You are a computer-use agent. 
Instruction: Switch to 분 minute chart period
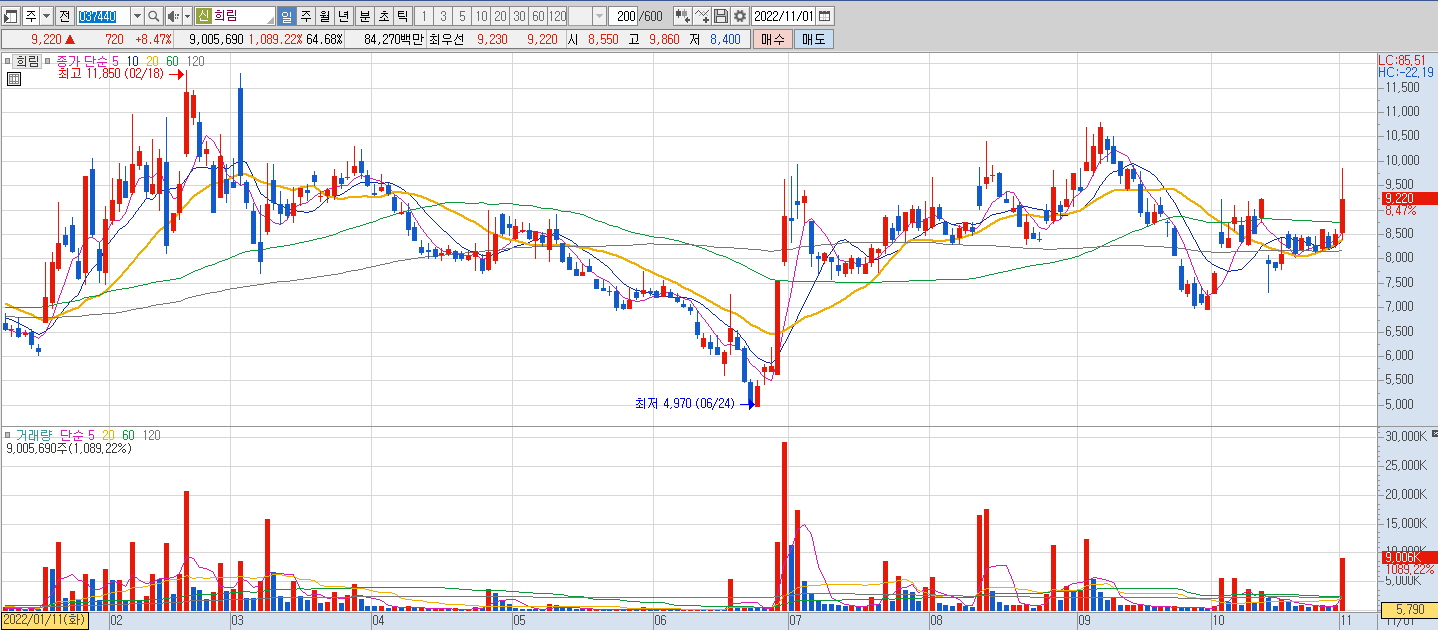364,16
